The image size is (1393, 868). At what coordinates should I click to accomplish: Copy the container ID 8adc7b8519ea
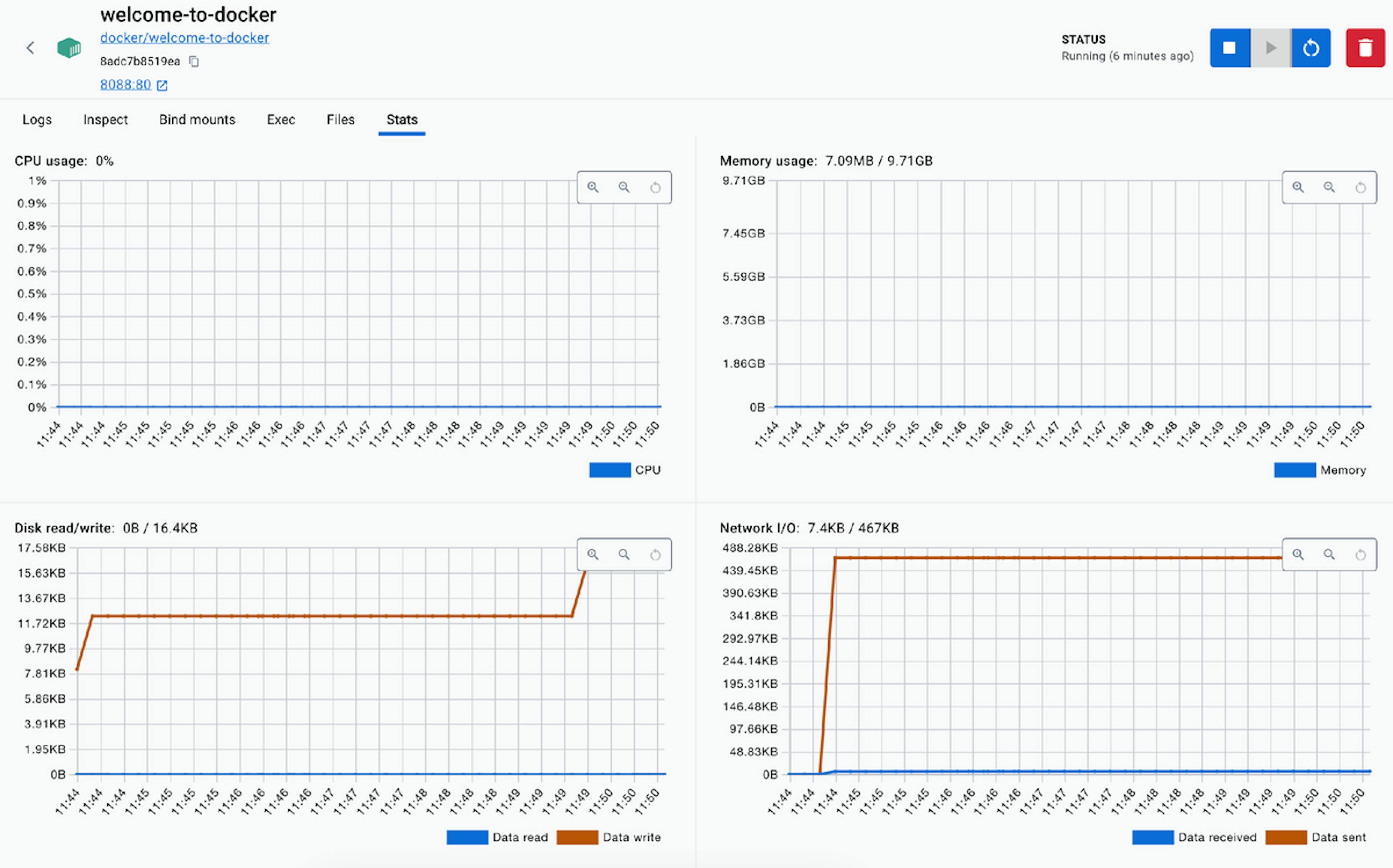pos(194,61)
